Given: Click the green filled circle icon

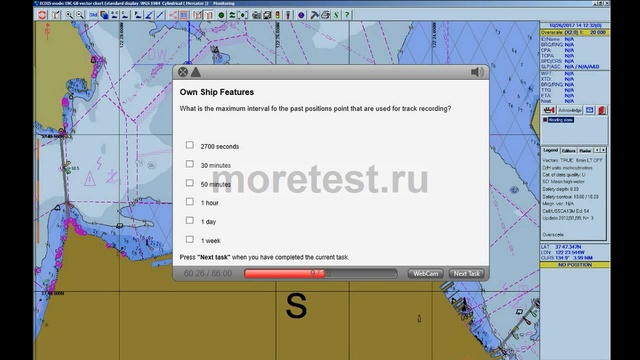Looking at the screenshot, I should point(221,15).
